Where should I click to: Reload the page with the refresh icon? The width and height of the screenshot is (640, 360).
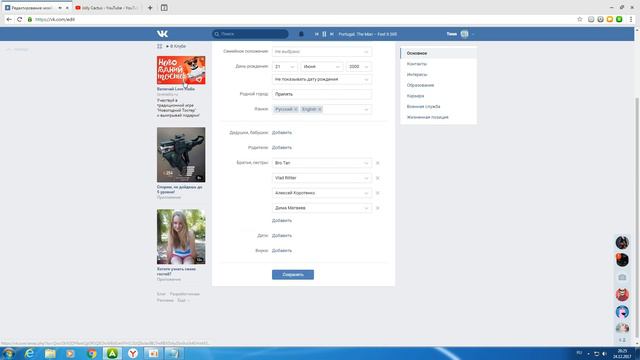[19, 19]
